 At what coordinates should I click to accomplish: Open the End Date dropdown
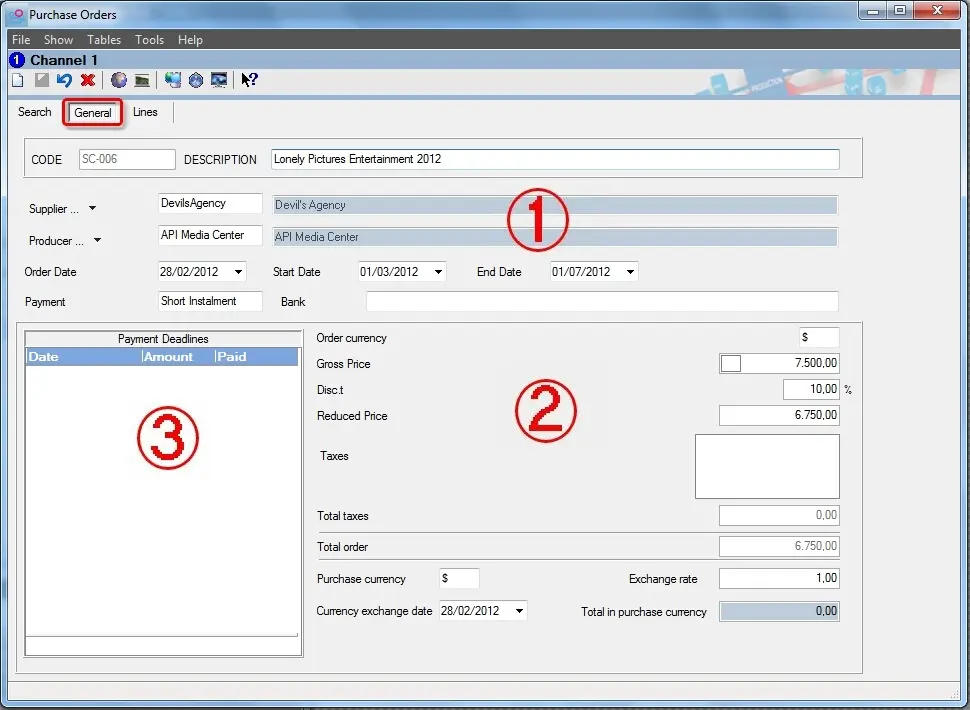630,272
